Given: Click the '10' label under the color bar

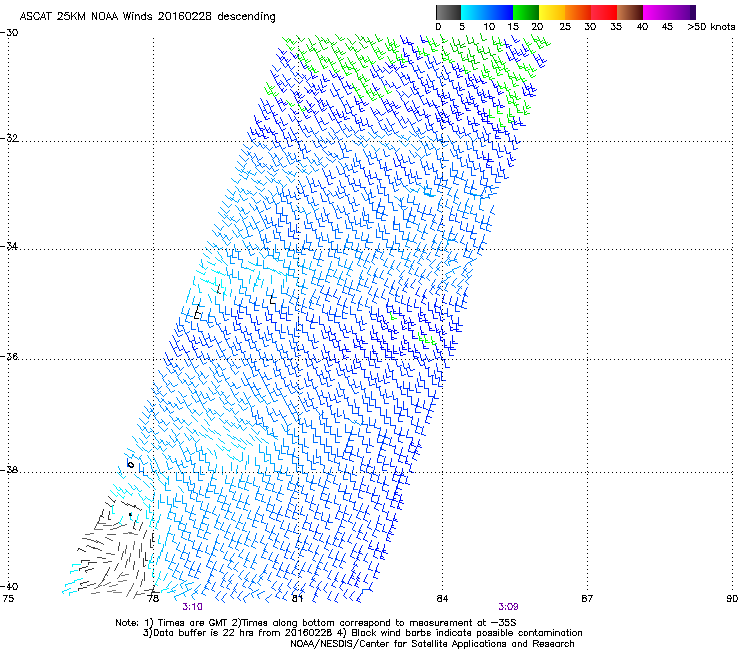Looking at the screenshot, I should (489, 27).
